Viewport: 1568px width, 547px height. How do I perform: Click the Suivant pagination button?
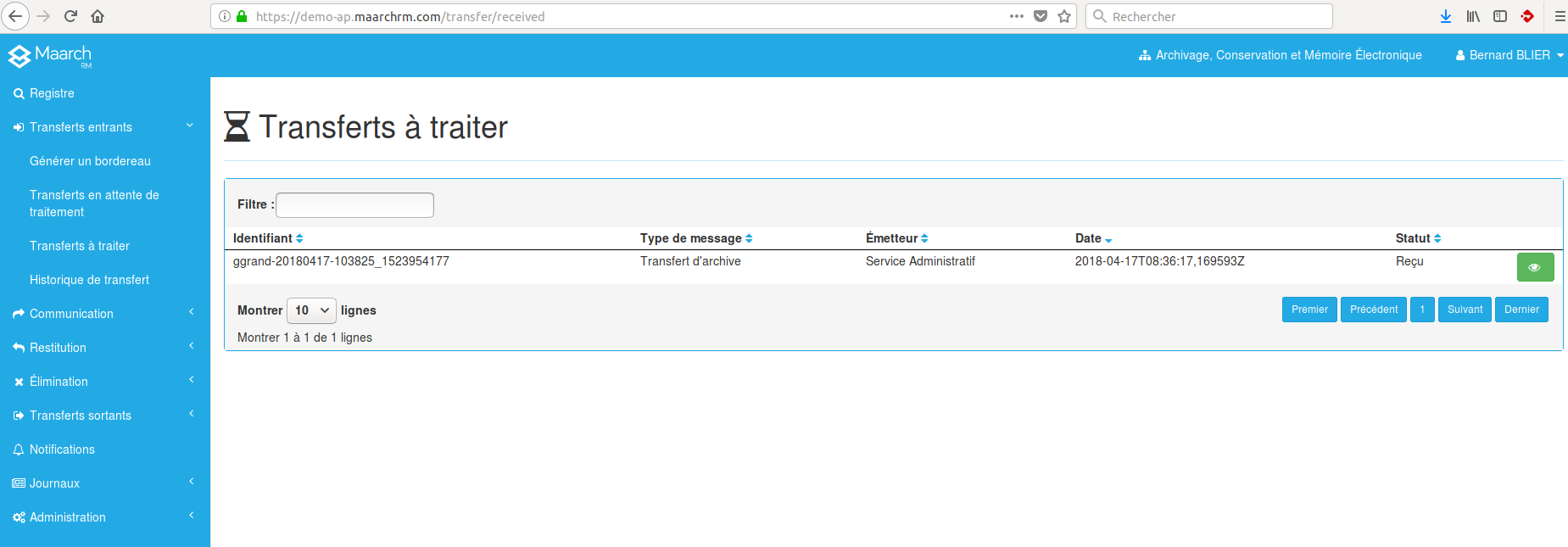click(1465, 310)
